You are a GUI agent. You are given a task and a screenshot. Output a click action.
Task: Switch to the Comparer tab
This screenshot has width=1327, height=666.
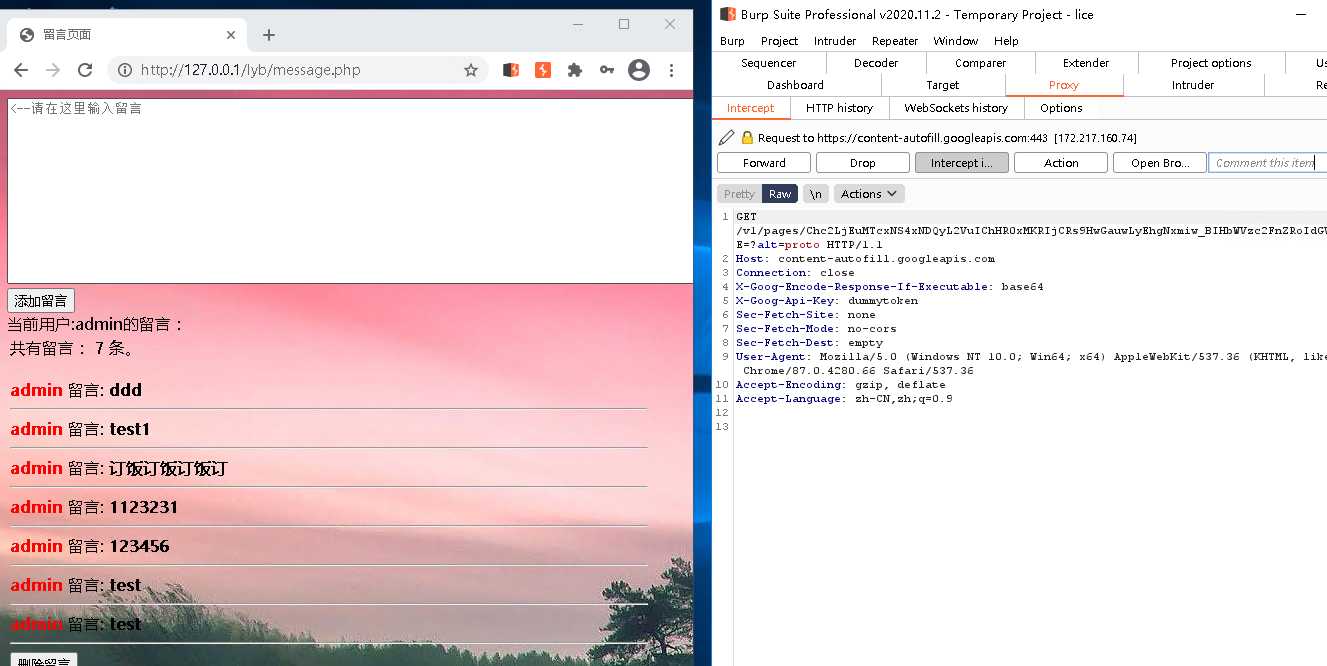(980, 63)
